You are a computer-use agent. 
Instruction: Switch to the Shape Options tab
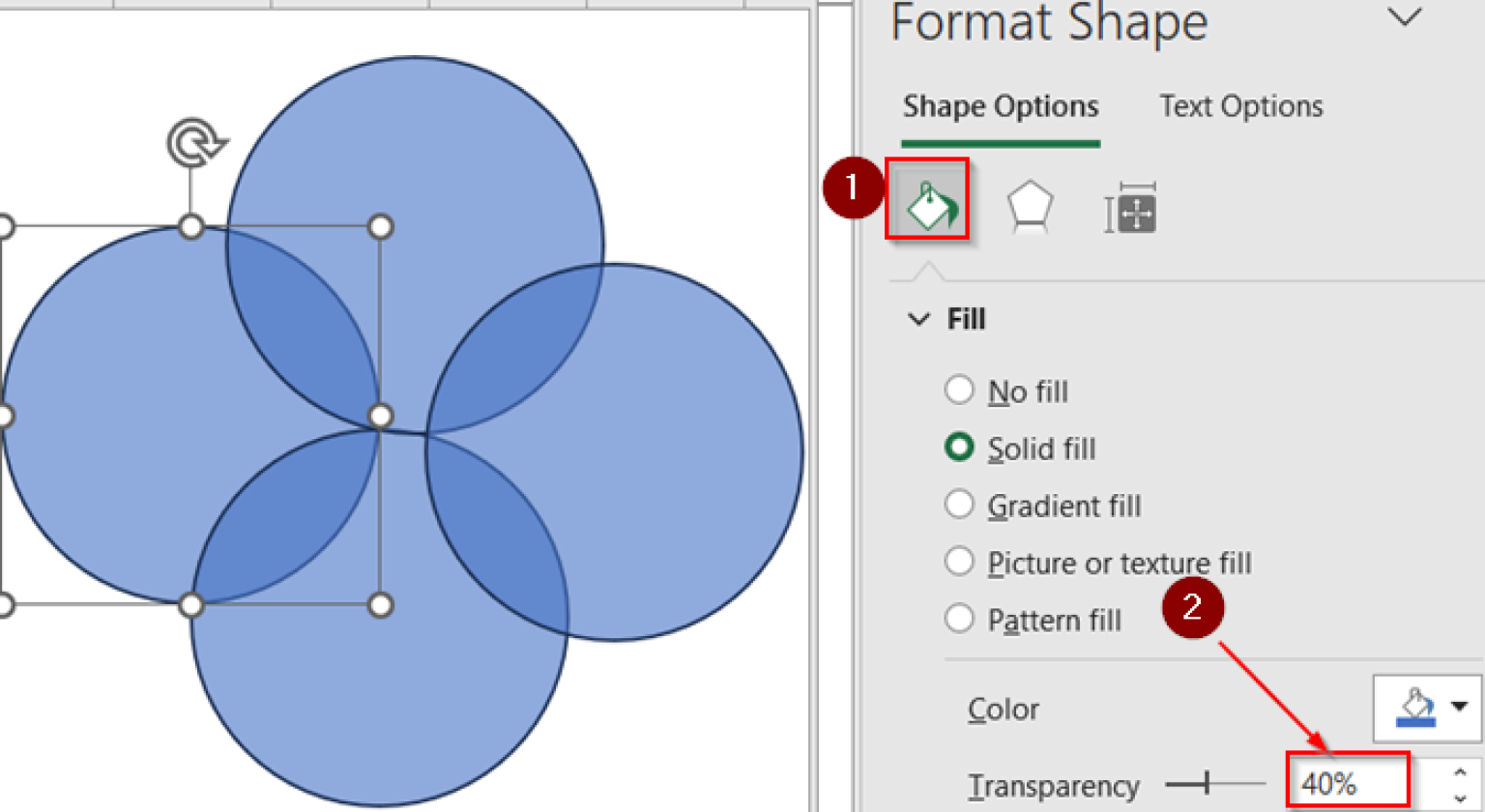point(1001,105)
